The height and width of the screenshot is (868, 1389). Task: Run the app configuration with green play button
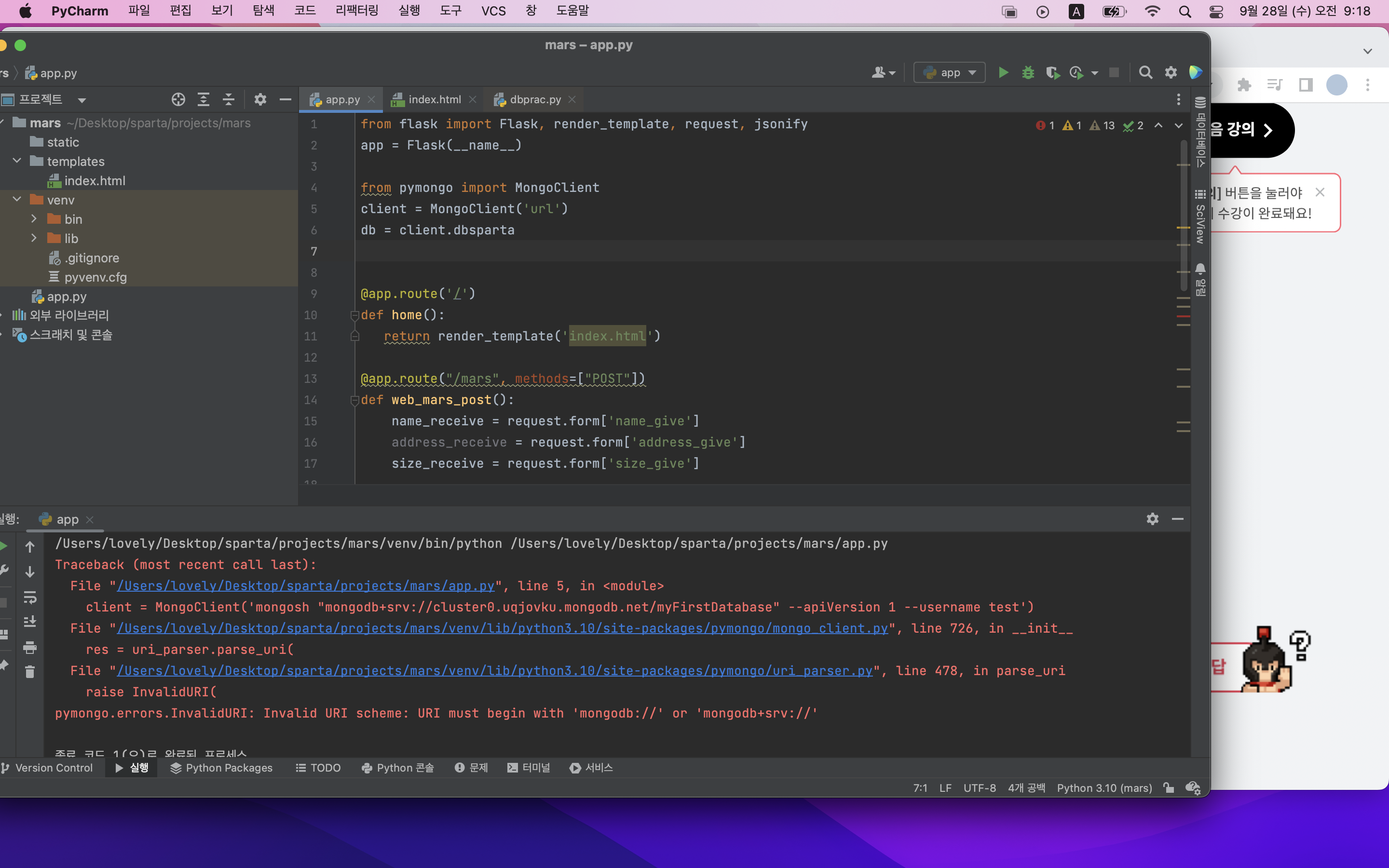point(1003,72)
